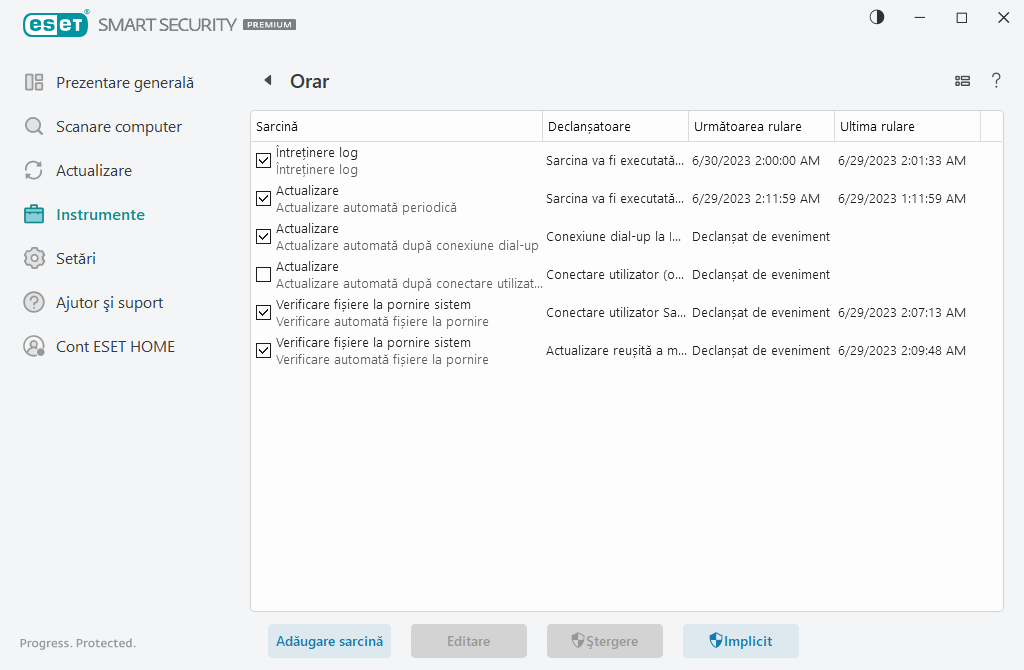The height and width of the screenshot is (670, 1024).
Task: Click the Prezentare generală sidebar icon
Action: pos(34,83)
